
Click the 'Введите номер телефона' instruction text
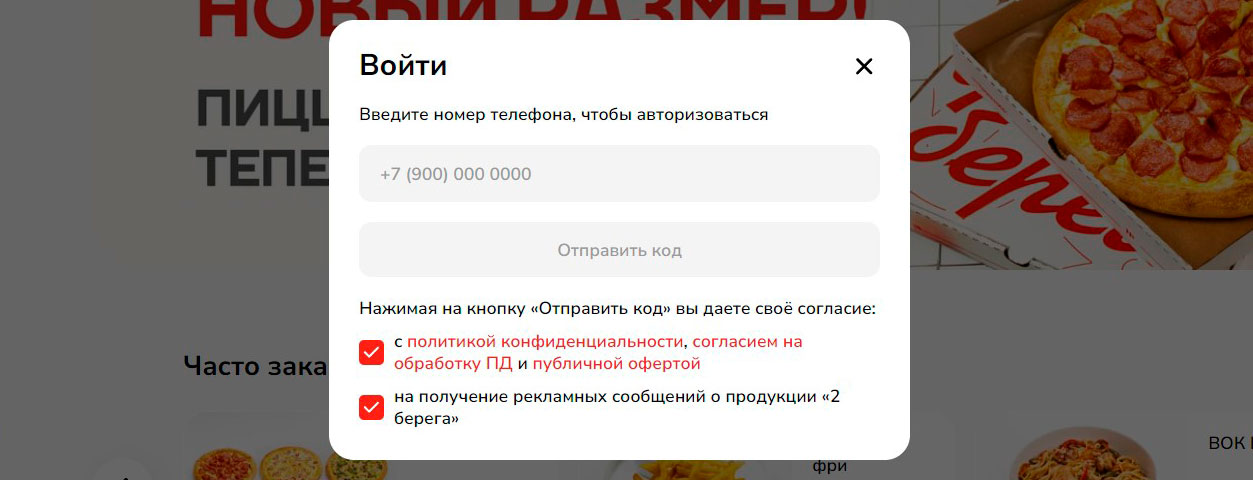564,115
